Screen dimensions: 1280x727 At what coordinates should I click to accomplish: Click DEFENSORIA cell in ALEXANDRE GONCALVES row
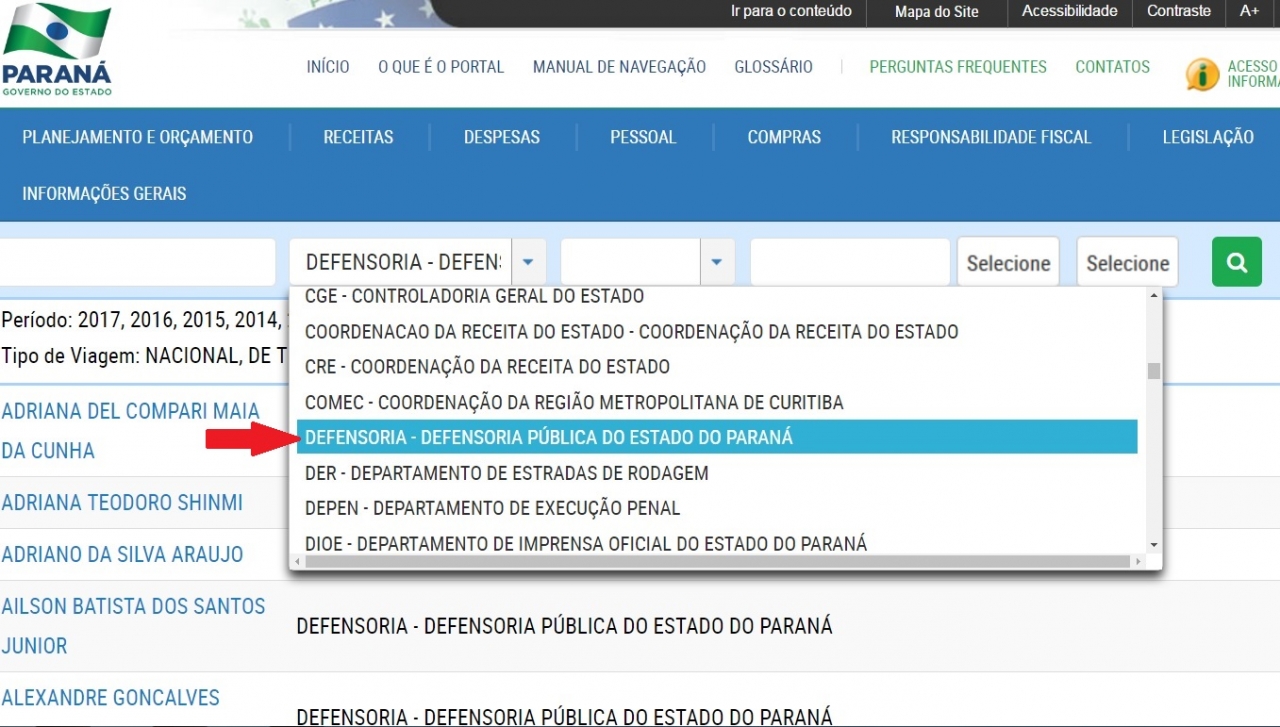[x=564, y=716]
